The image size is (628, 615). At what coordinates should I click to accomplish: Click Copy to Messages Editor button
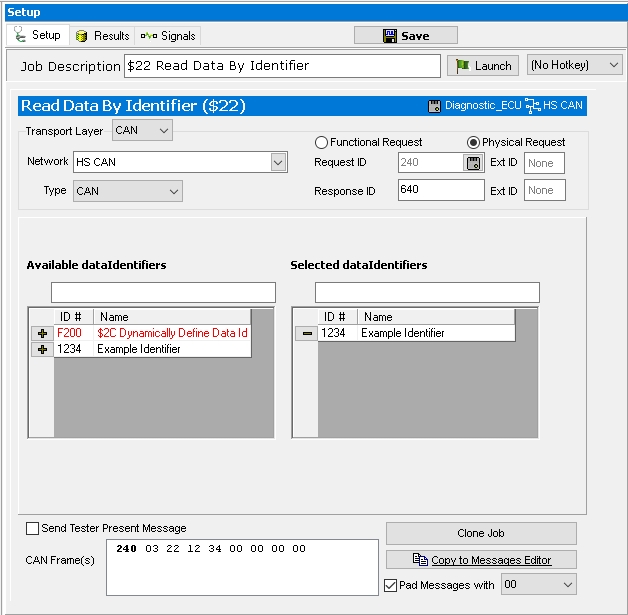[481, 560]
